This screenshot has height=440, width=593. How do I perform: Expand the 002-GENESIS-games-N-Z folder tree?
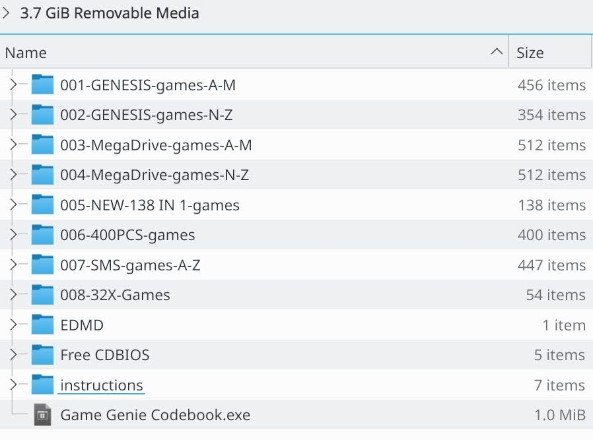click(13, 114)
